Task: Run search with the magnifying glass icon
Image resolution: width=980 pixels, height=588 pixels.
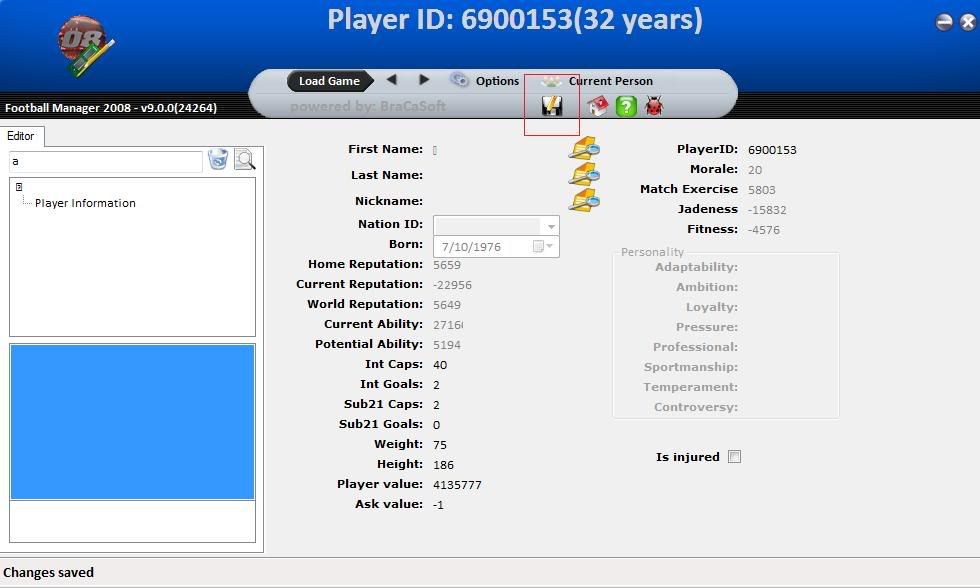Action: [x=244, y=159]
